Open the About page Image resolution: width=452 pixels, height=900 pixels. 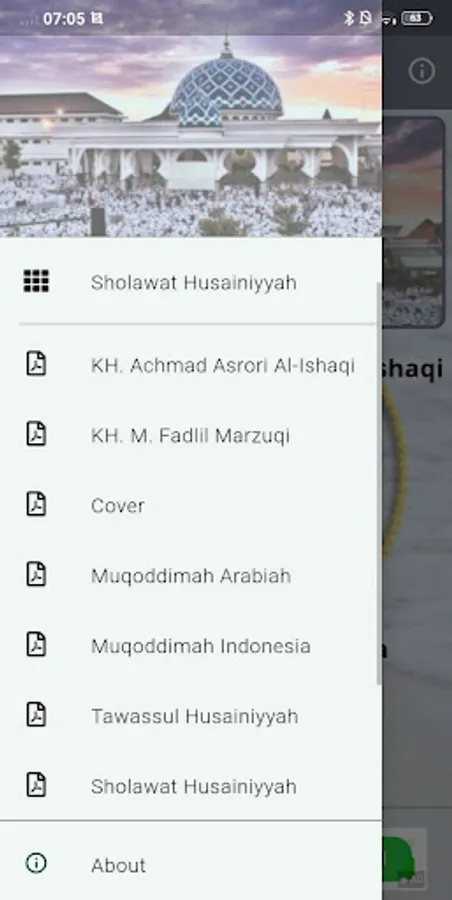(191, 864)
